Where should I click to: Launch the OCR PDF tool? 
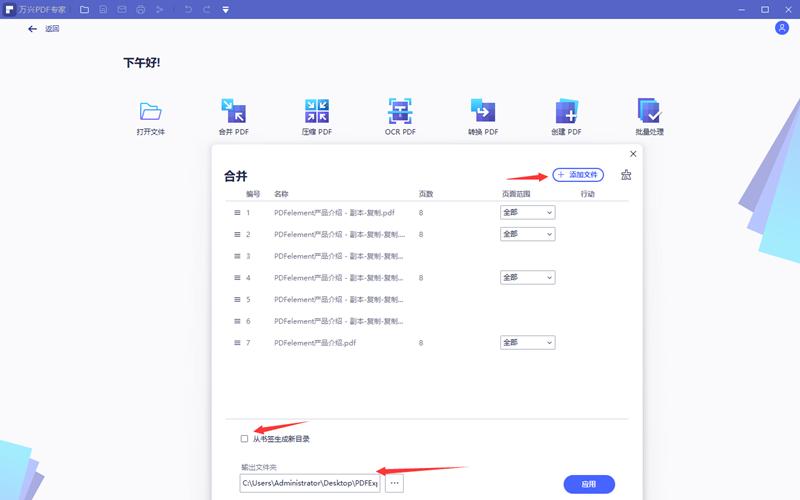(400, 111)
